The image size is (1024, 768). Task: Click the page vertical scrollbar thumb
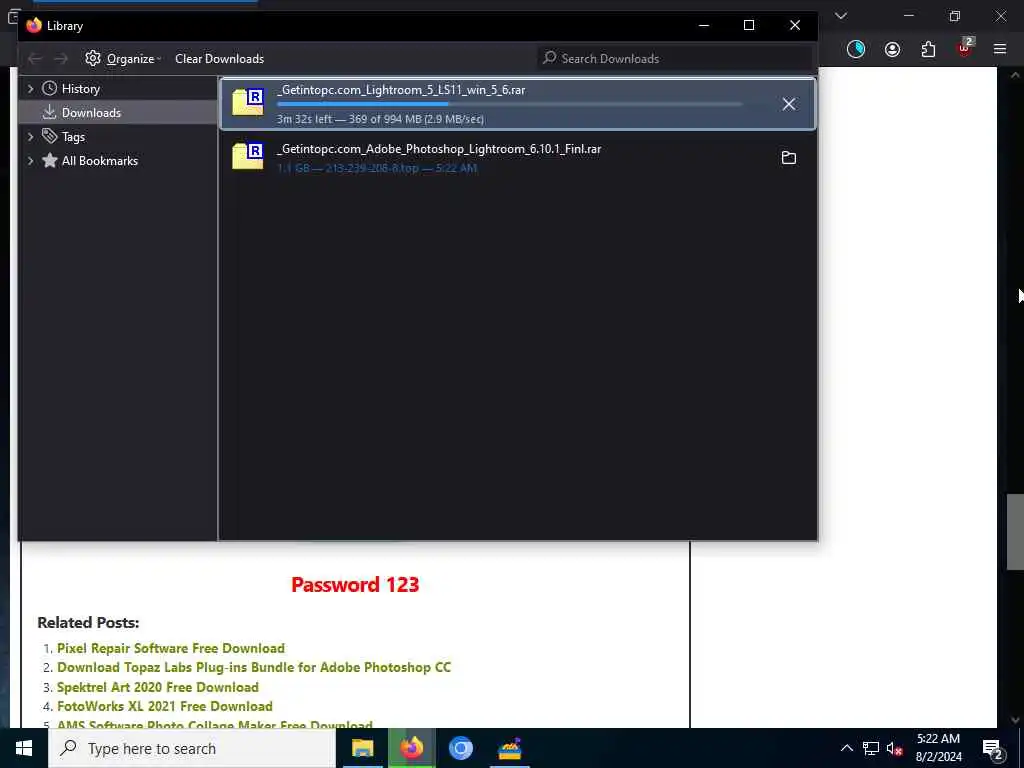pos(1015,532)
